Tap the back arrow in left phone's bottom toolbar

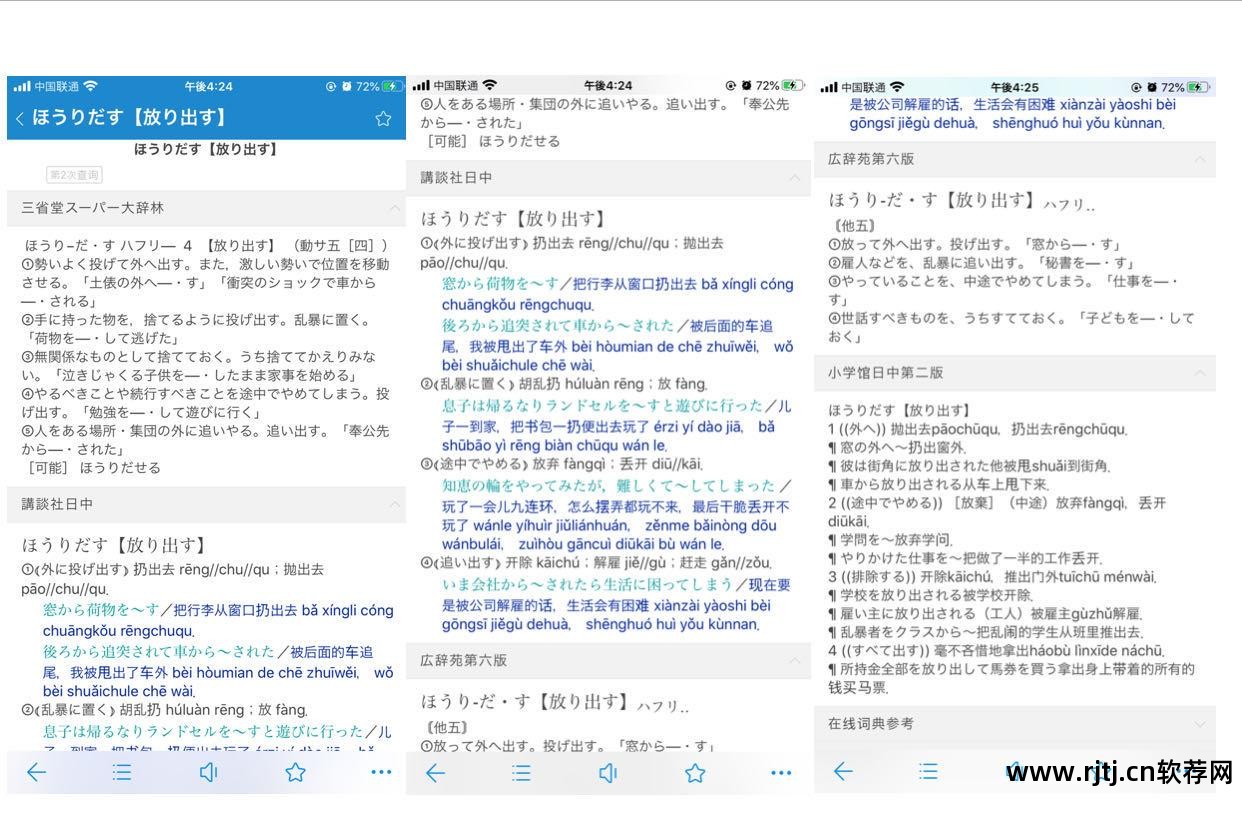(36, 771)
